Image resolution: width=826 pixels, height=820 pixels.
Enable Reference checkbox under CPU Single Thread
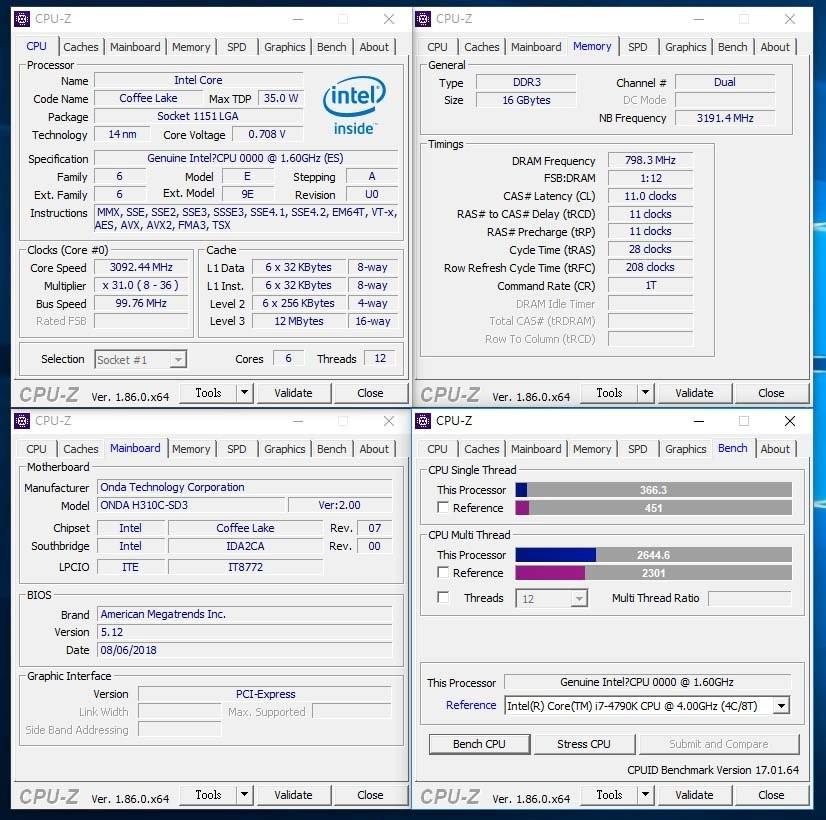pyautogui.click(x=441, y=508)
